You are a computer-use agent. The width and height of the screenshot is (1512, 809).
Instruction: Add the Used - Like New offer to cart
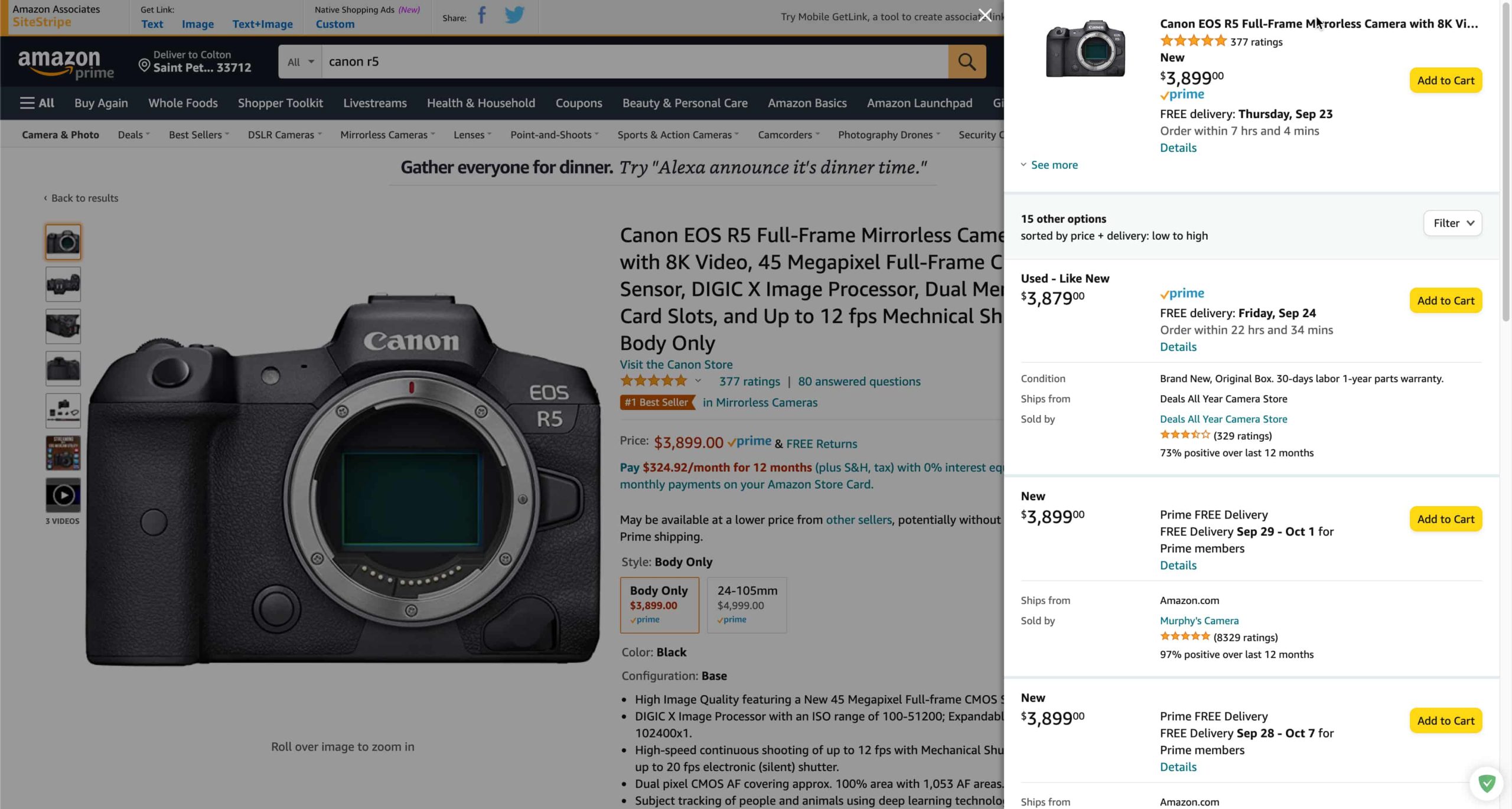[1445, 300]
